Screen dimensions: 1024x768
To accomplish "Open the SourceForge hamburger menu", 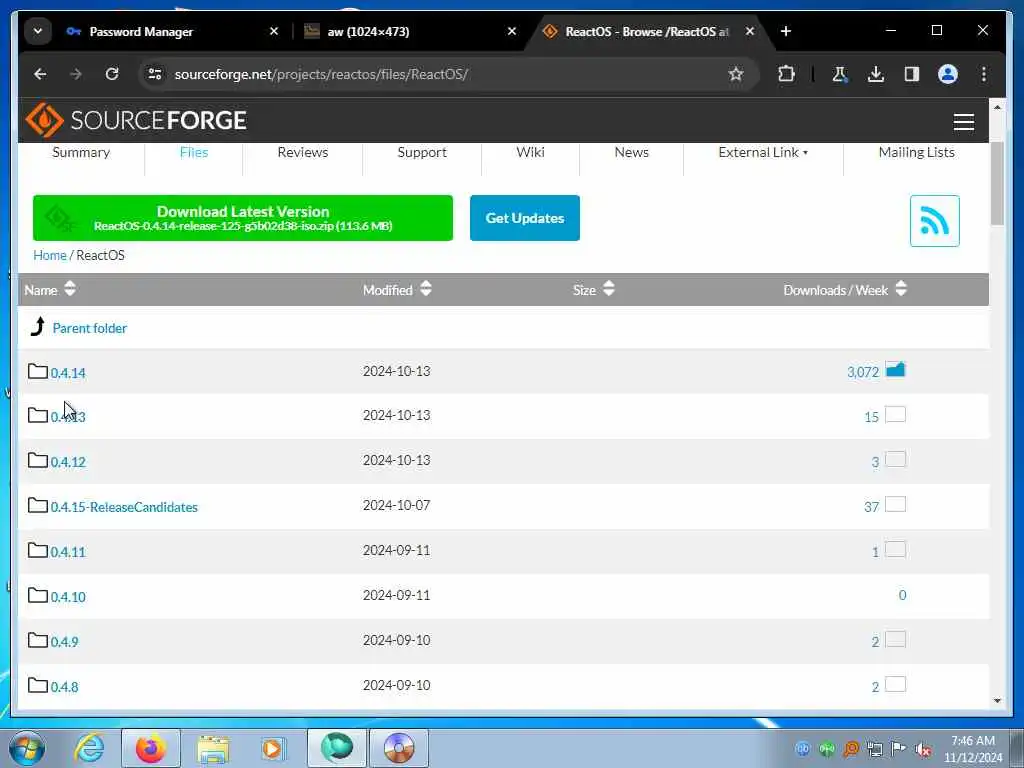I will pos(964,122).
